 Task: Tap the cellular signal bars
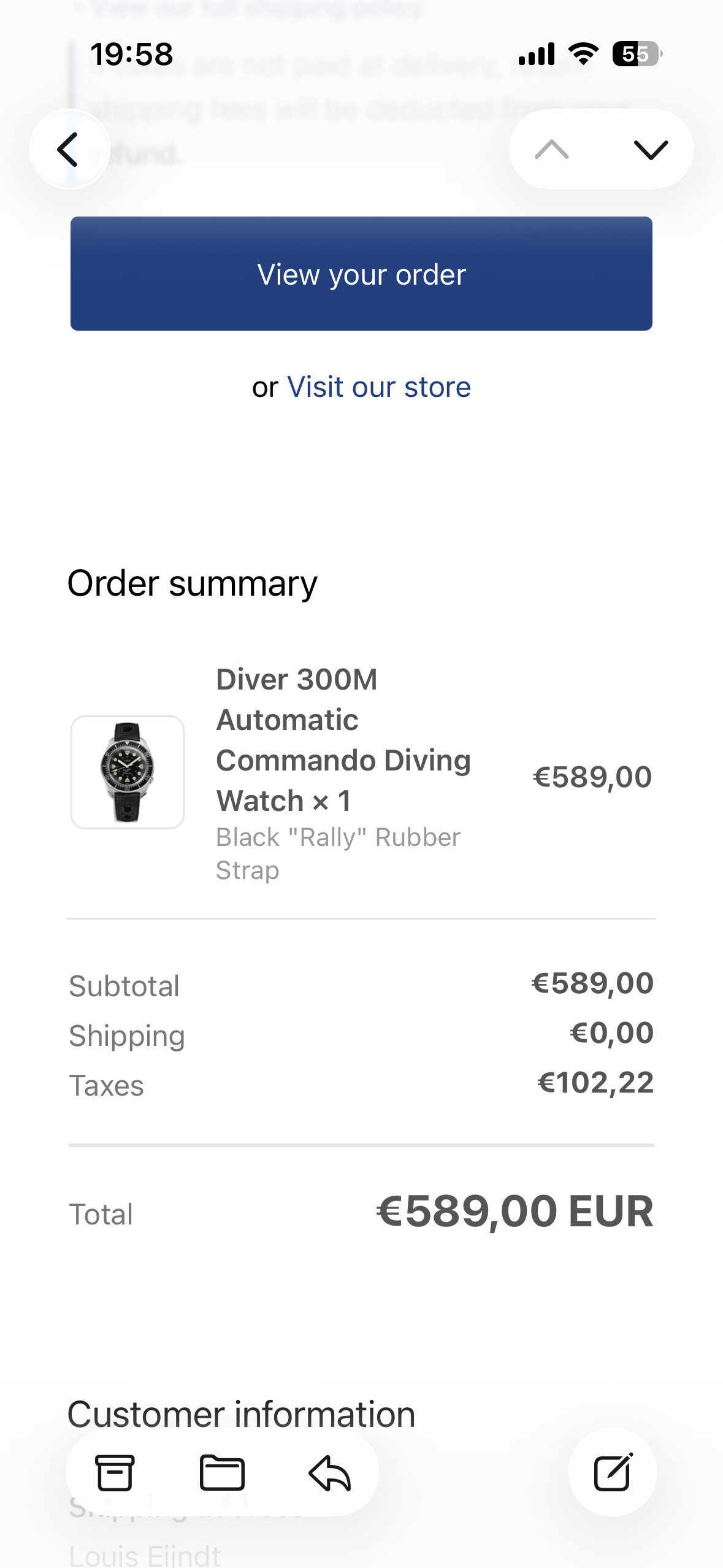click(537, 54)
